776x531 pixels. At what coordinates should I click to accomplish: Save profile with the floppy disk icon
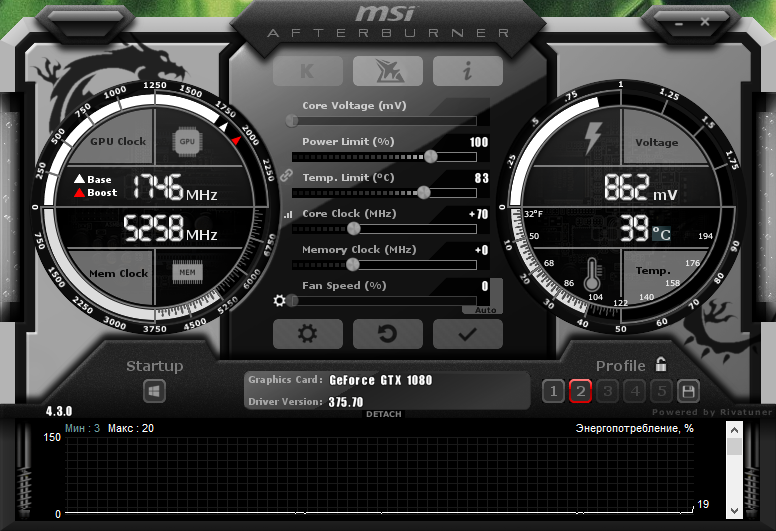coord(688,391)
